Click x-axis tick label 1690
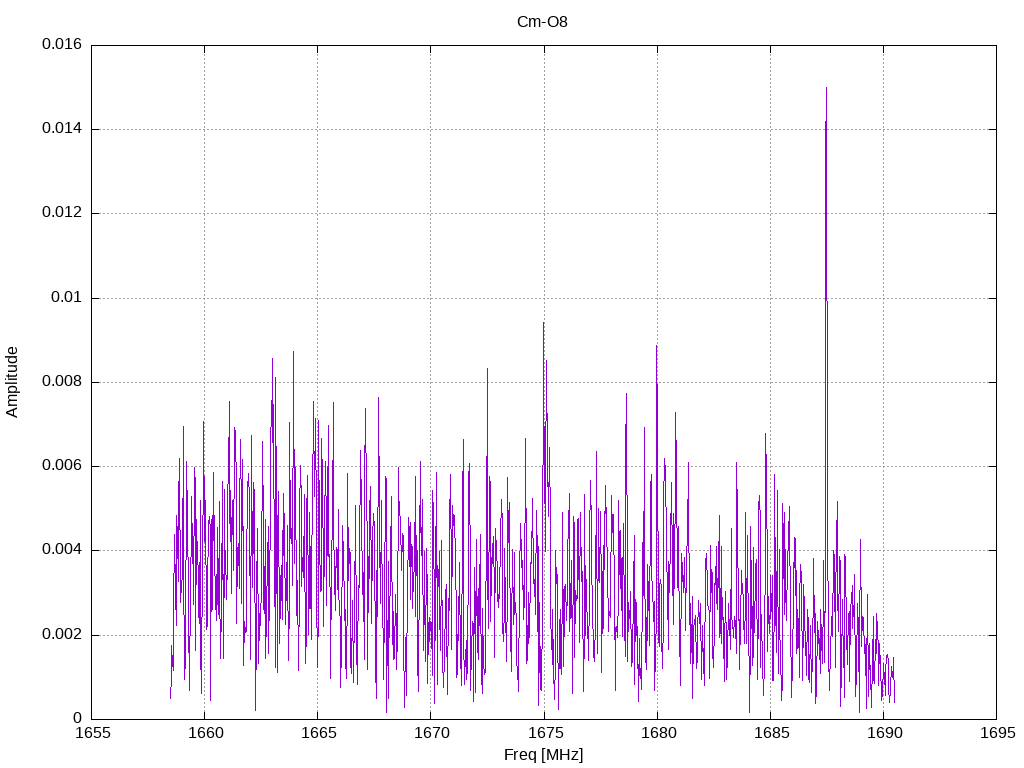1024x768 pixels. (884, 733)
